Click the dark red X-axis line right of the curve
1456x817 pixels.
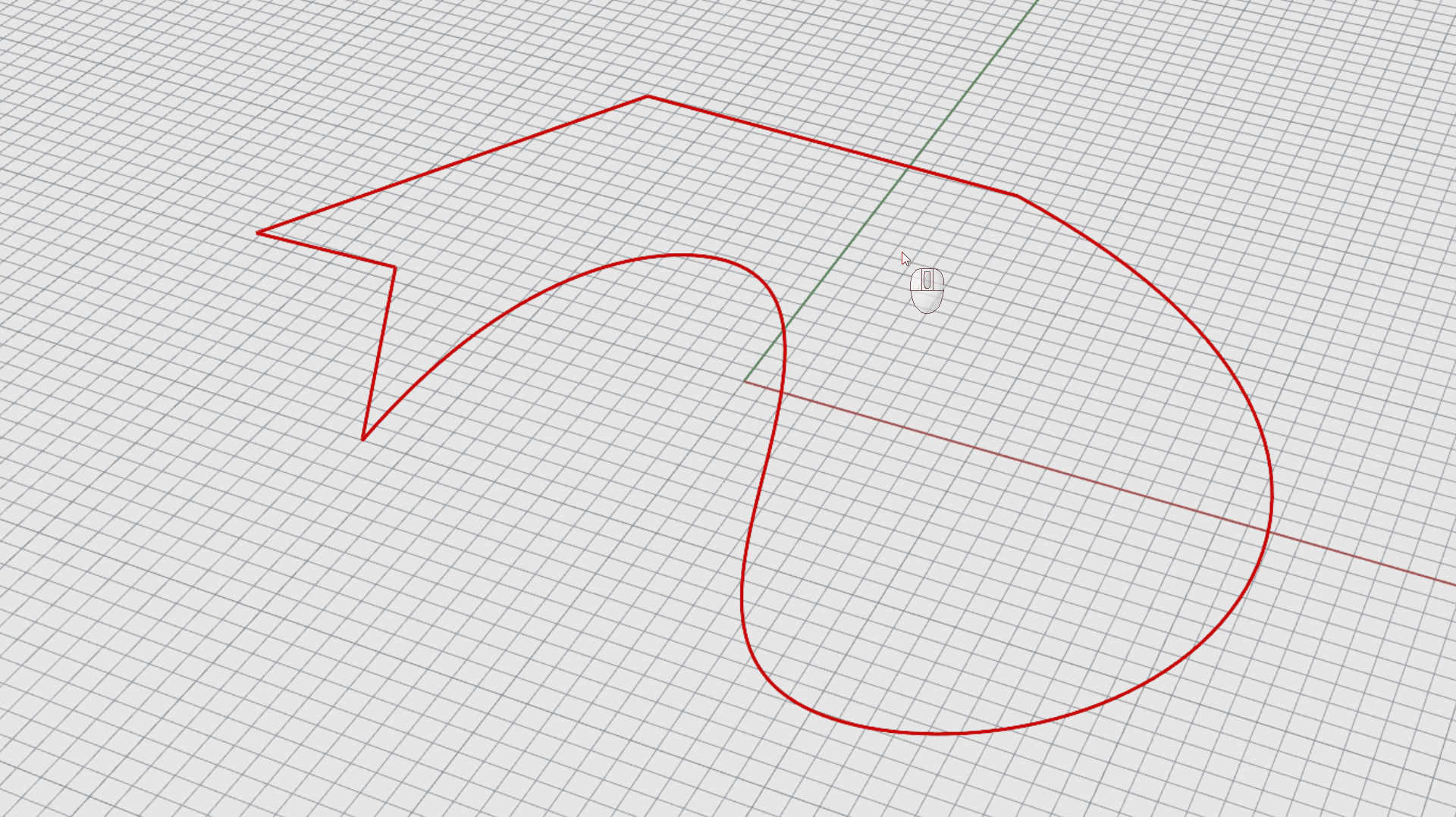1365,559
